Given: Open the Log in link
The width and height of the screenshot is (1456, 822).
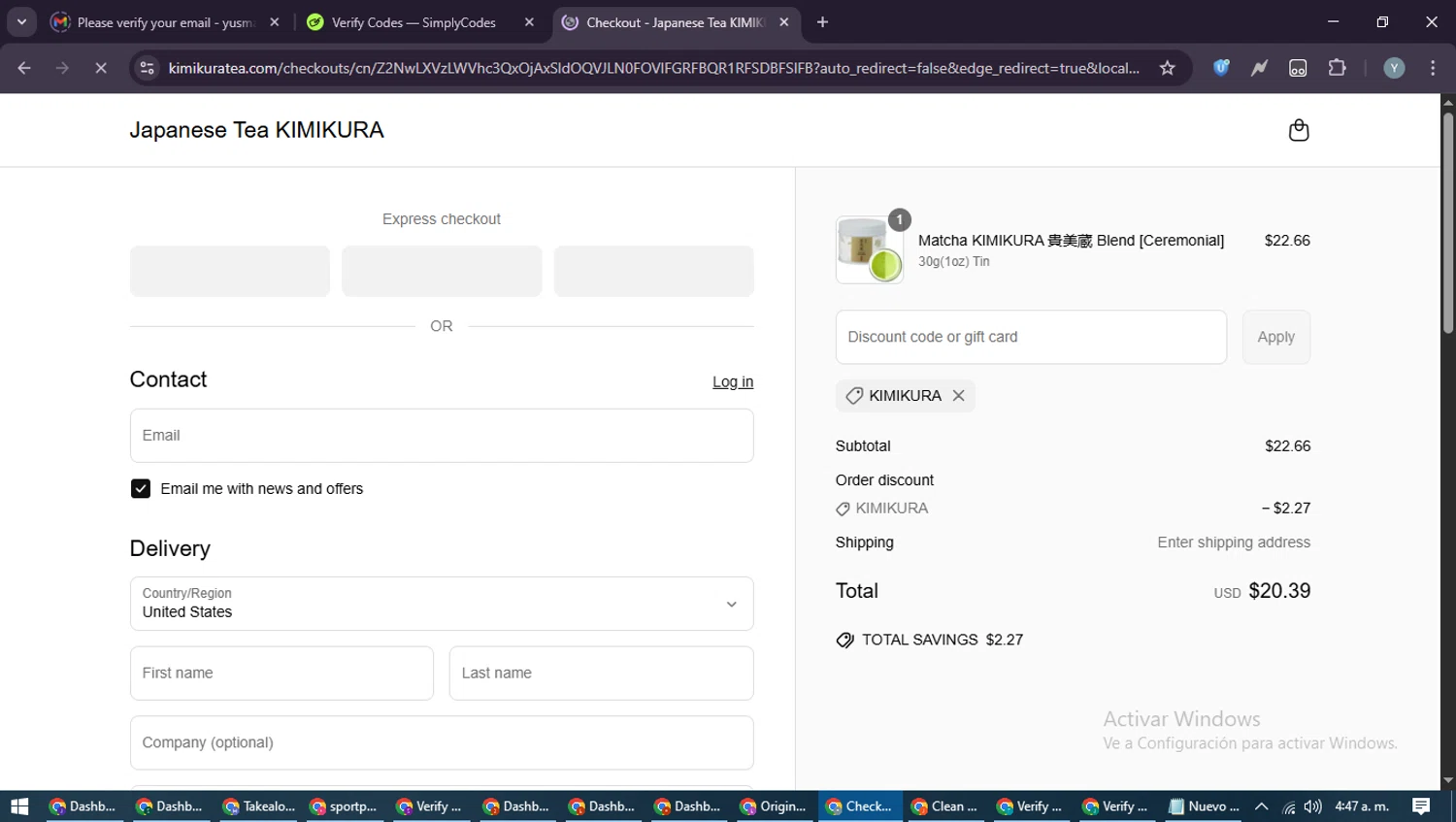Looking at the screenshot, I should pyautogui.click(x=733, y=381).
